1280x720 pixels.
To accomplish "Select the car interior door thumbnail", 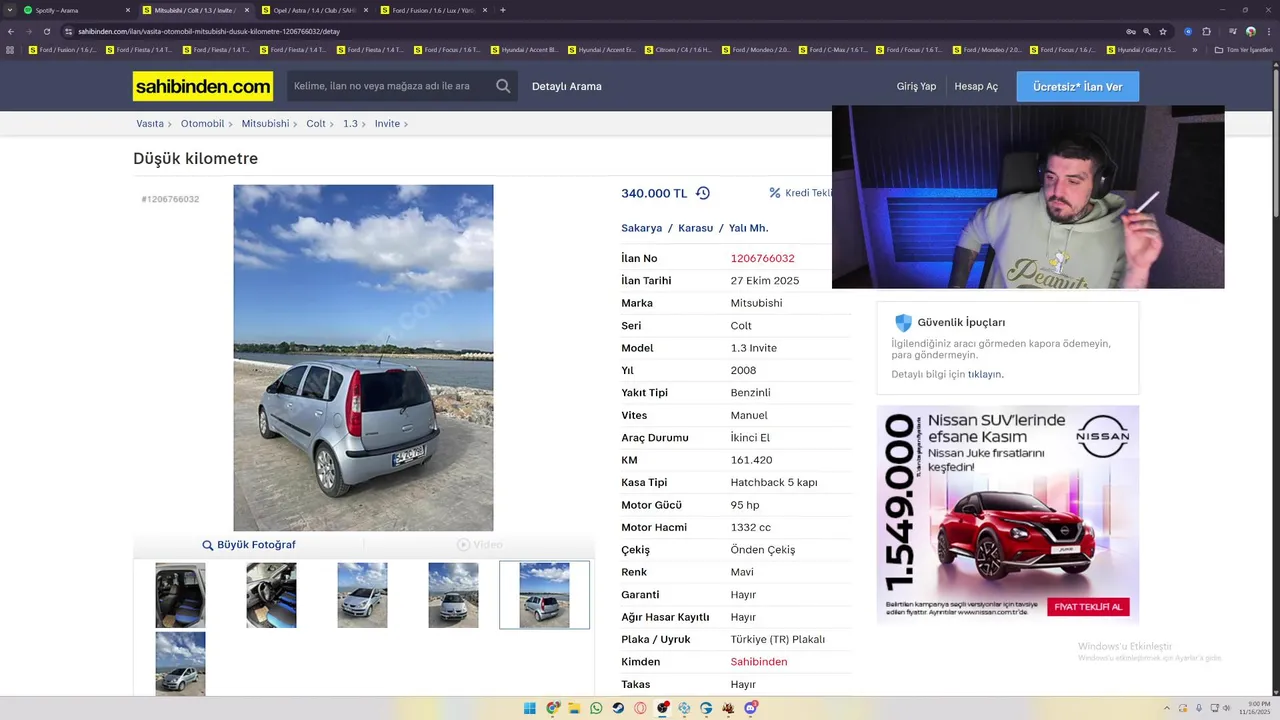I will [x=180, y=595].
